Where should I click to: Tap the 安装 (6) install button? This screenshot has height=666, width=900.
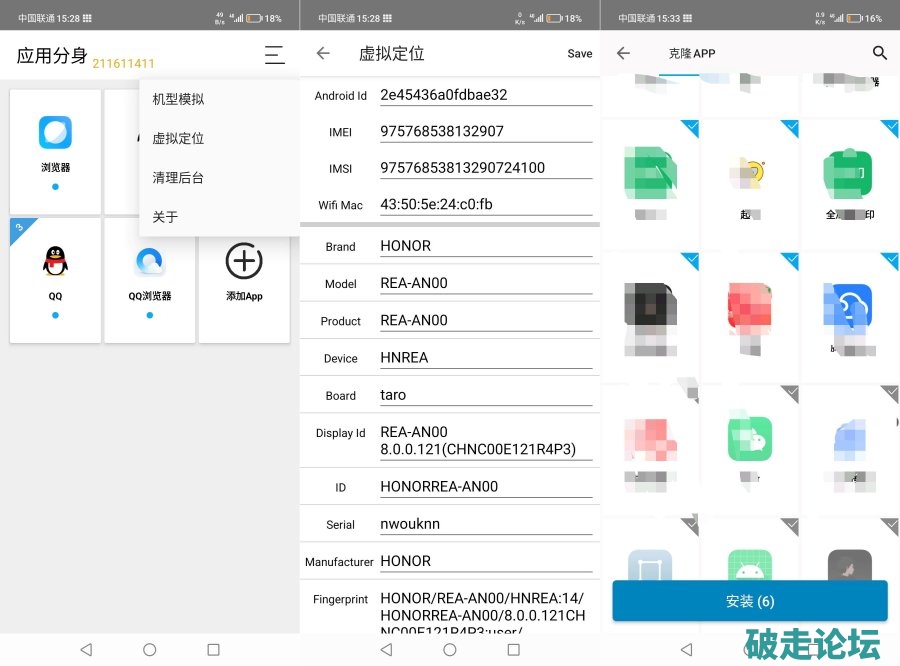click(749, 601)
